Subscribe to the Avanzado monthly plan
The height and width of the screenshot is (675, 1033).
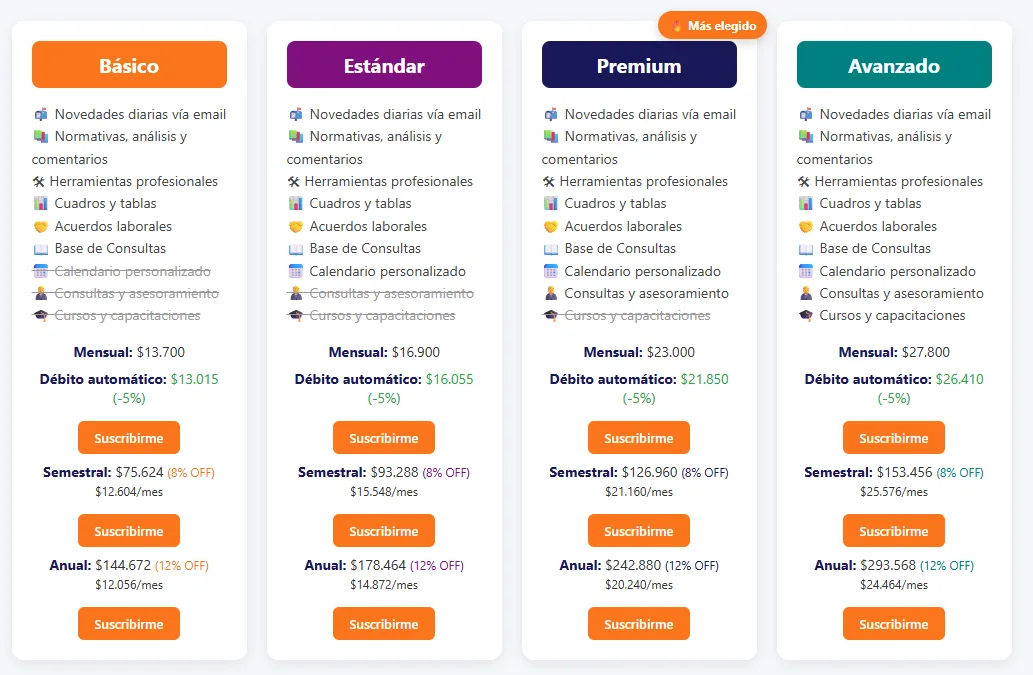894,438
